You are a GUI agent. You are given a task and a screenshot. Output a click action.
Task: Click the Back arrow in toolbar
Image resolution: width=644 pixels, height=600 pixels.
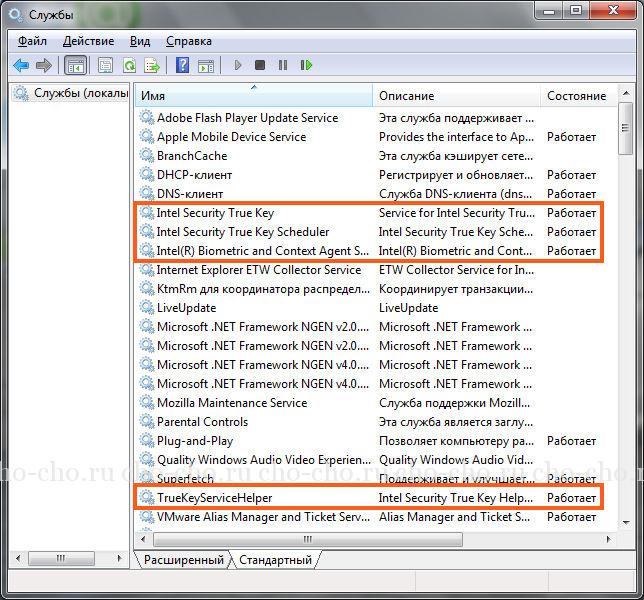pos(21,65)
